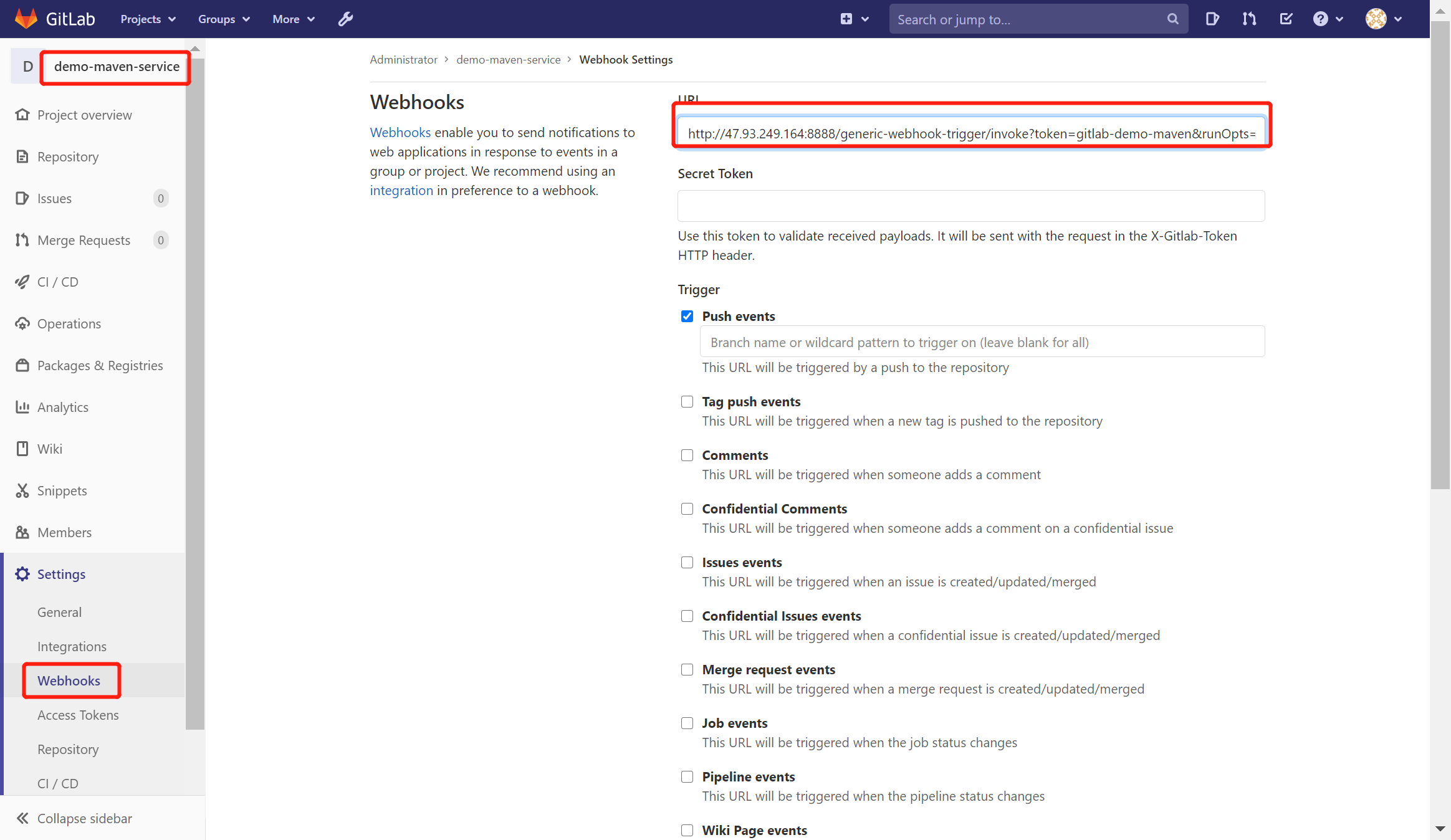Open Repository under Settings submenu
The width and height of the screenshot is (1451, 840).
[x=68, y=749]
